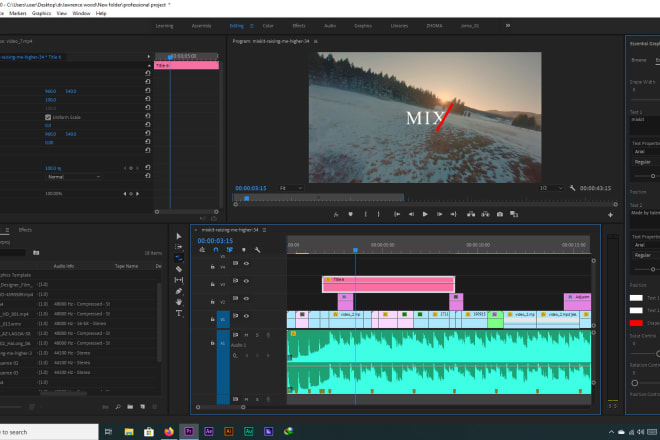Open the Fit zoom level dropdown
Image resolution: width=660 pixels, height=440 pixels.
290,188
